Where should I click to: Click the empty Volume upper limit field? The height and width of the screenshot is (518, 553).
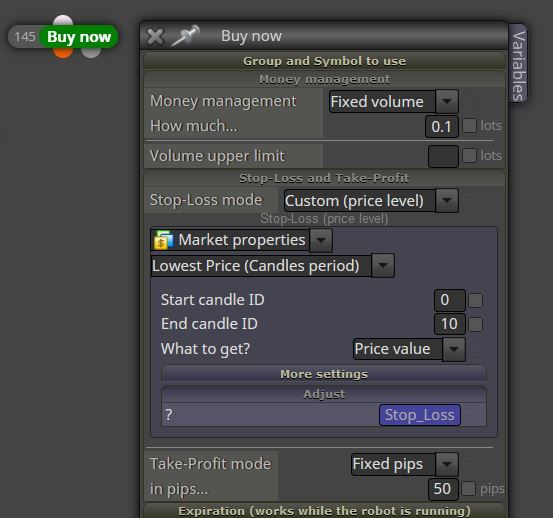pos(443,156)
